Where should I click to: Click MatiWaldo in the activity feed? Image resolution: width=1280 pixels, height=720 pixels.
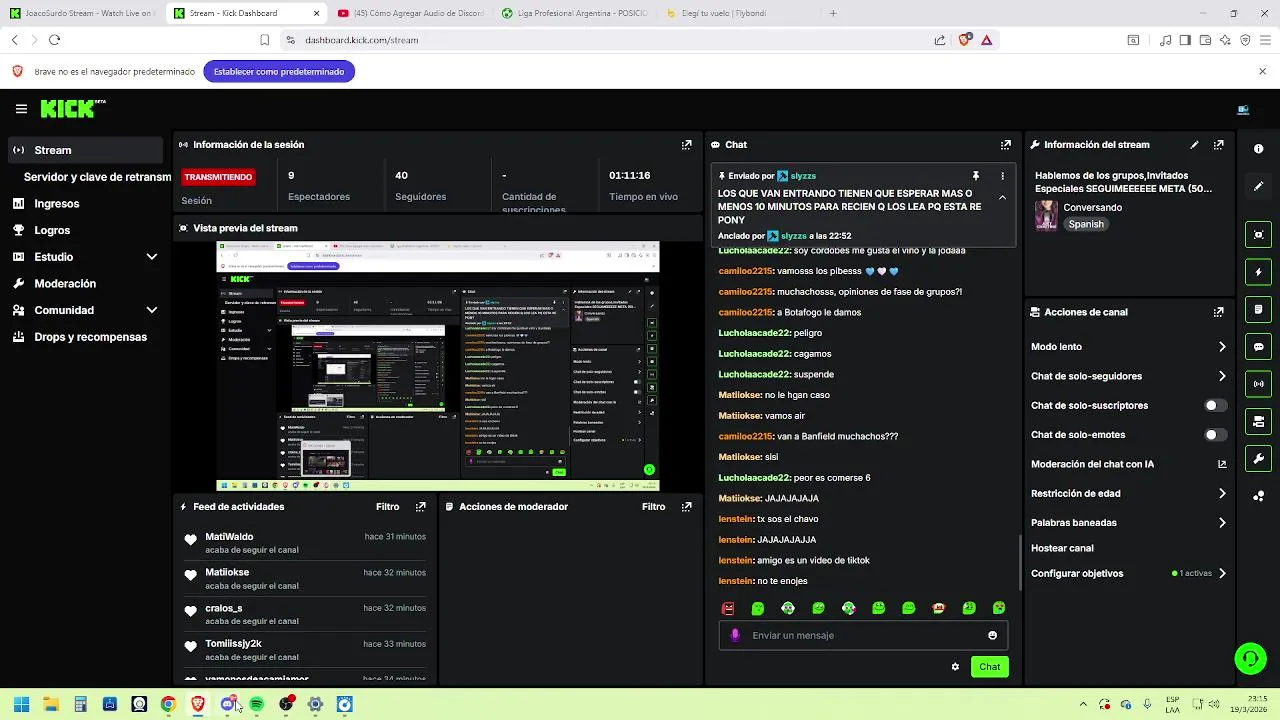(x=229, y=537)
